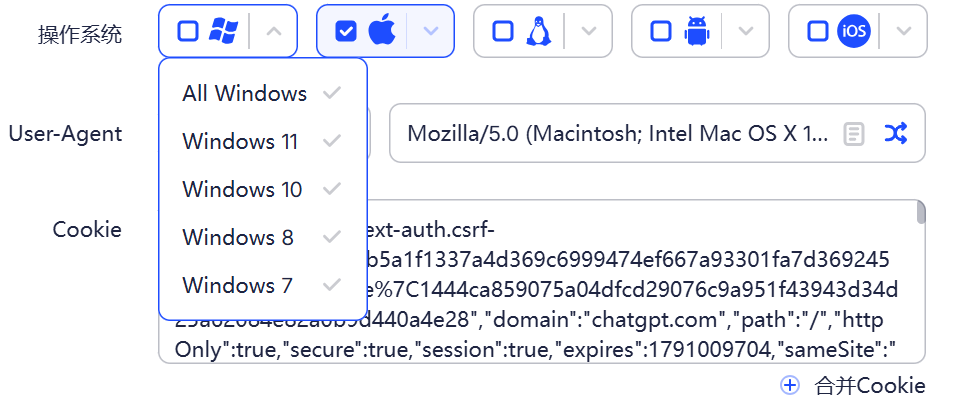Expand the macOS version dropdown
The image size is (966, 400).
coord(431,31)
